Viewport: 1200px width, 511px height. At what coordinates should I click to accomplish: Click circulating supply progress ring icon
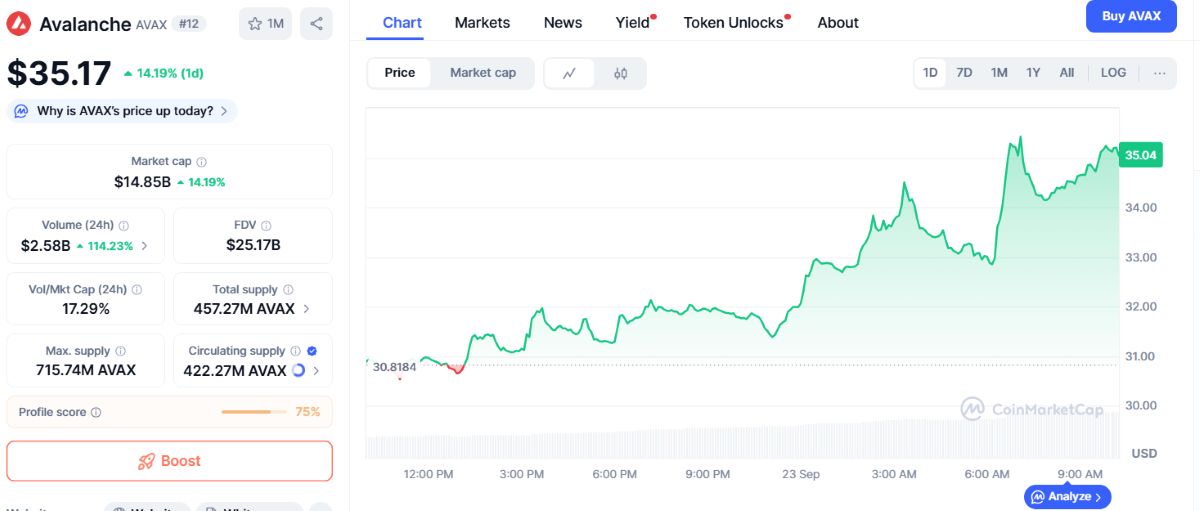298,371
